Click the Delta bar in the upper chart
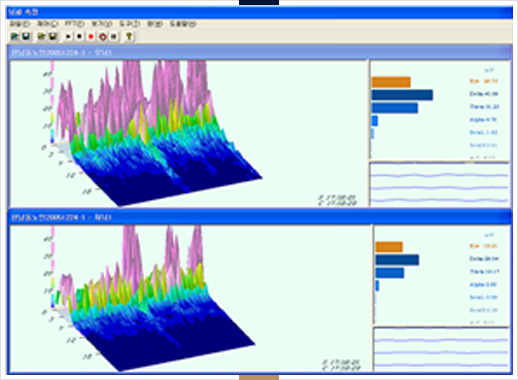 coord(402,95)
